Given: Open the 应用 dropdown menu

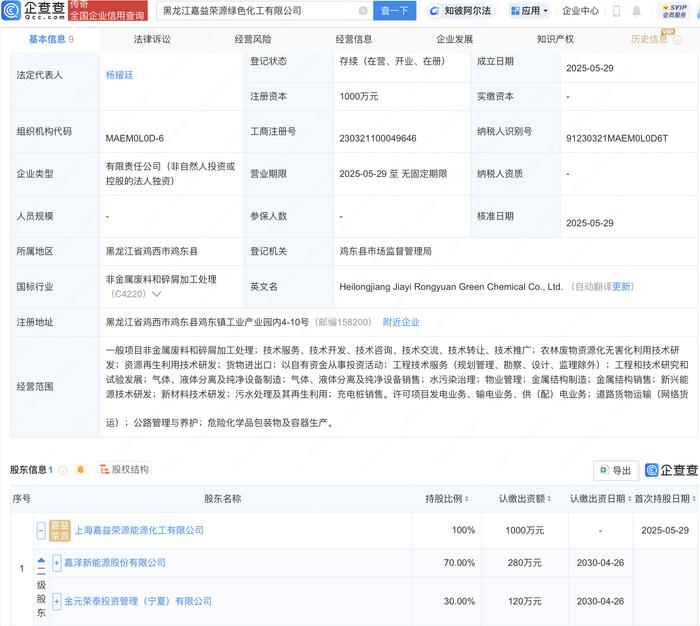Looking at the screenshot, I should [x=529, y=11].
